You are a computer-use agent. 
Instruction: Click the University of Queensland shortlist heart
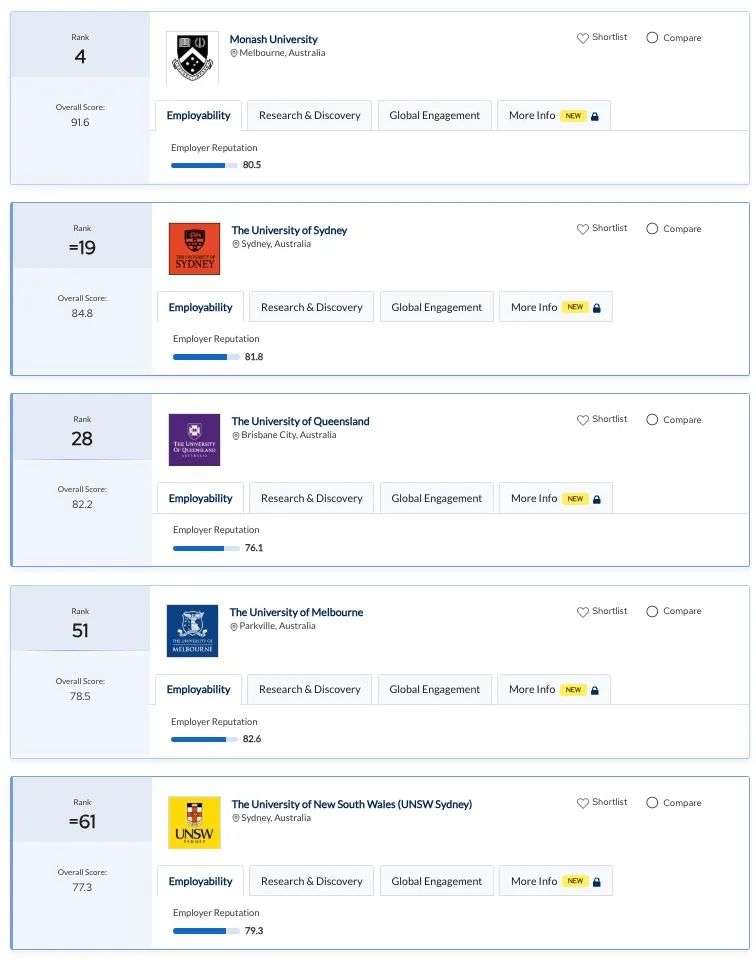point(582,420)
